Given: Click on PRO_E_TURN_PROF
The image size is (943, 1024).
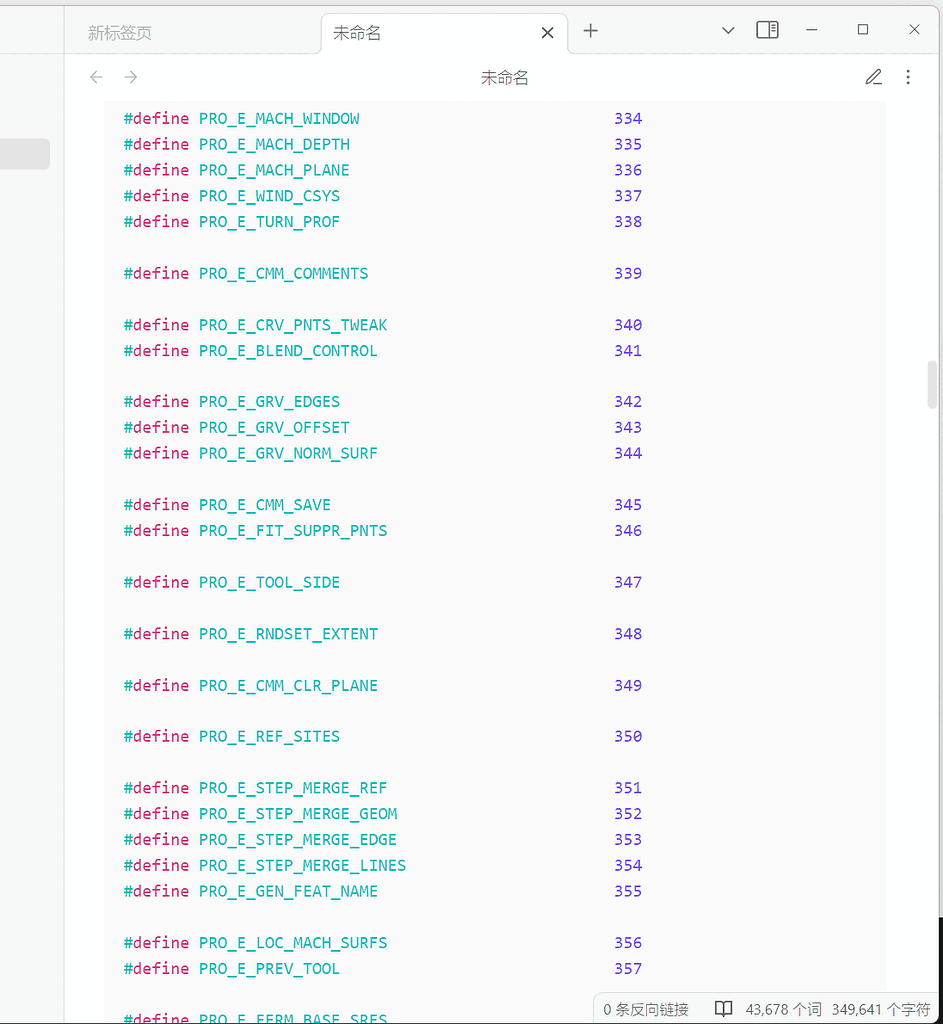Looking at the screenshot, I should 269,222.
